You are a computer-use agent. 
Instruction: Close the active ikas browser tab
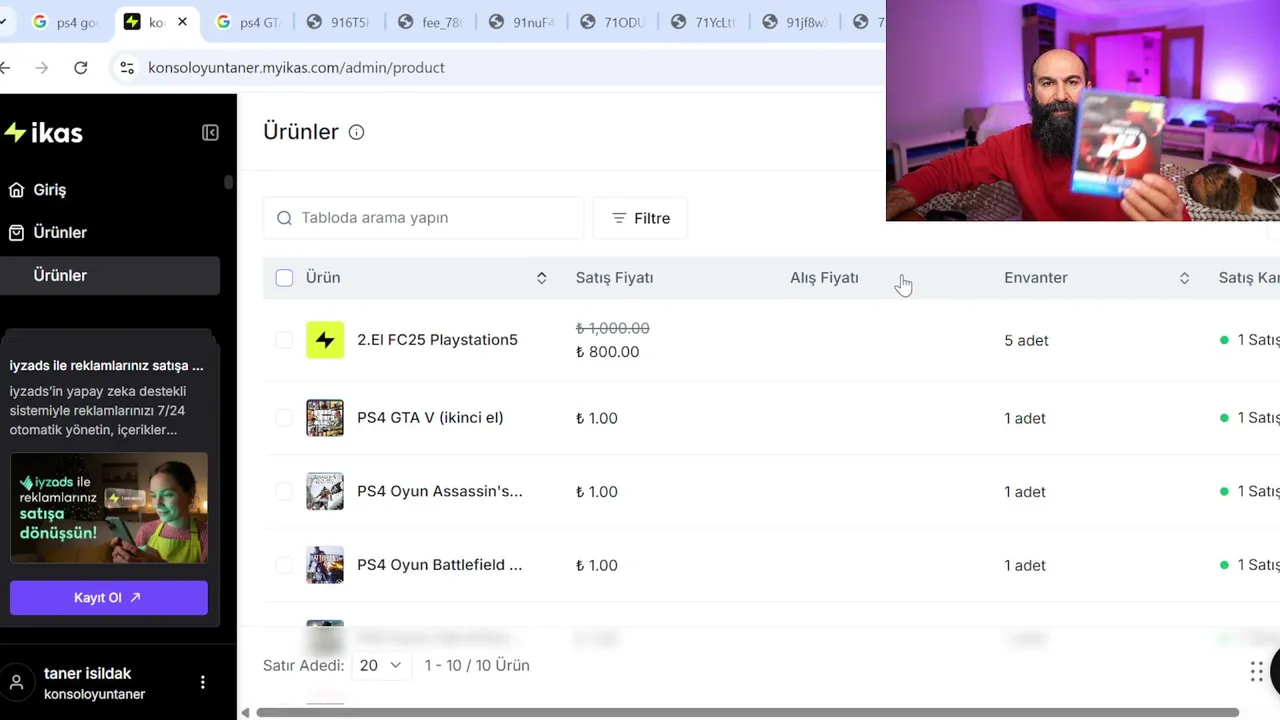[183, 22]
